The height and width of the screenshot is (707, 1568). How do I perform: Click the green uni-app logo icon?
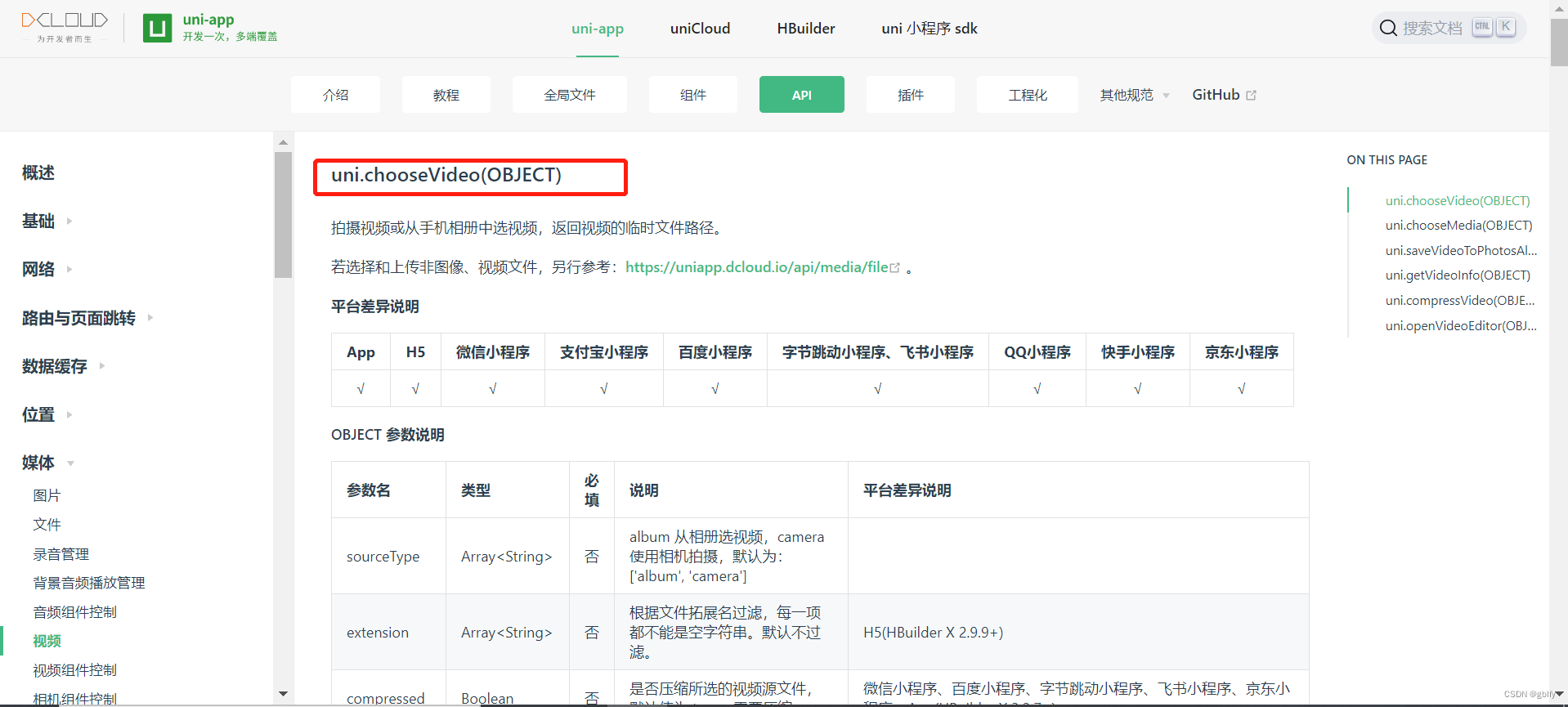157,28
